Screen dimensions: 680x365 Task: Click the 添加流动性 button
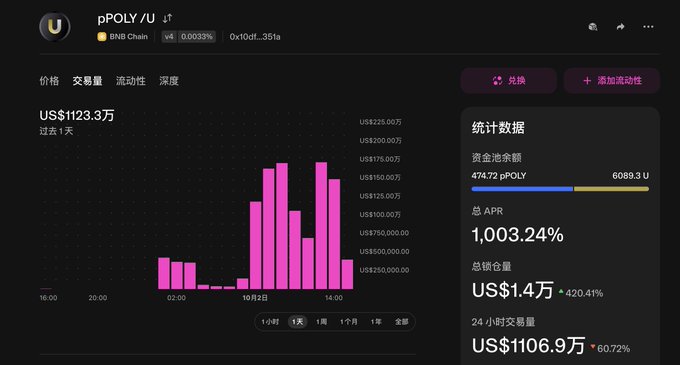pos(612,81)
